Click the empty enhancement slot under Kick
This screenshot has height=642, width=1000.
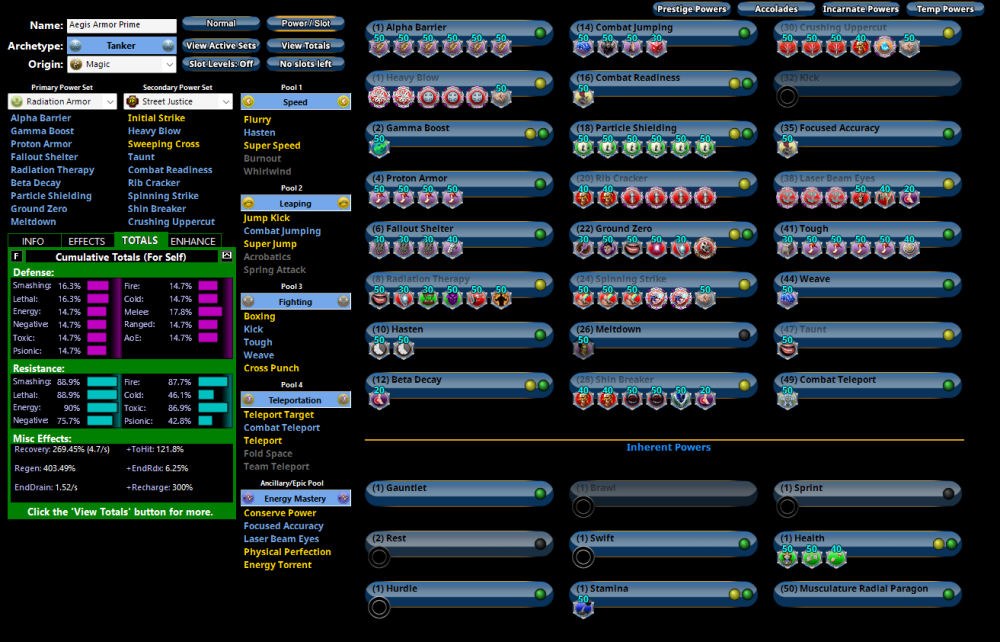click(787, 97)
